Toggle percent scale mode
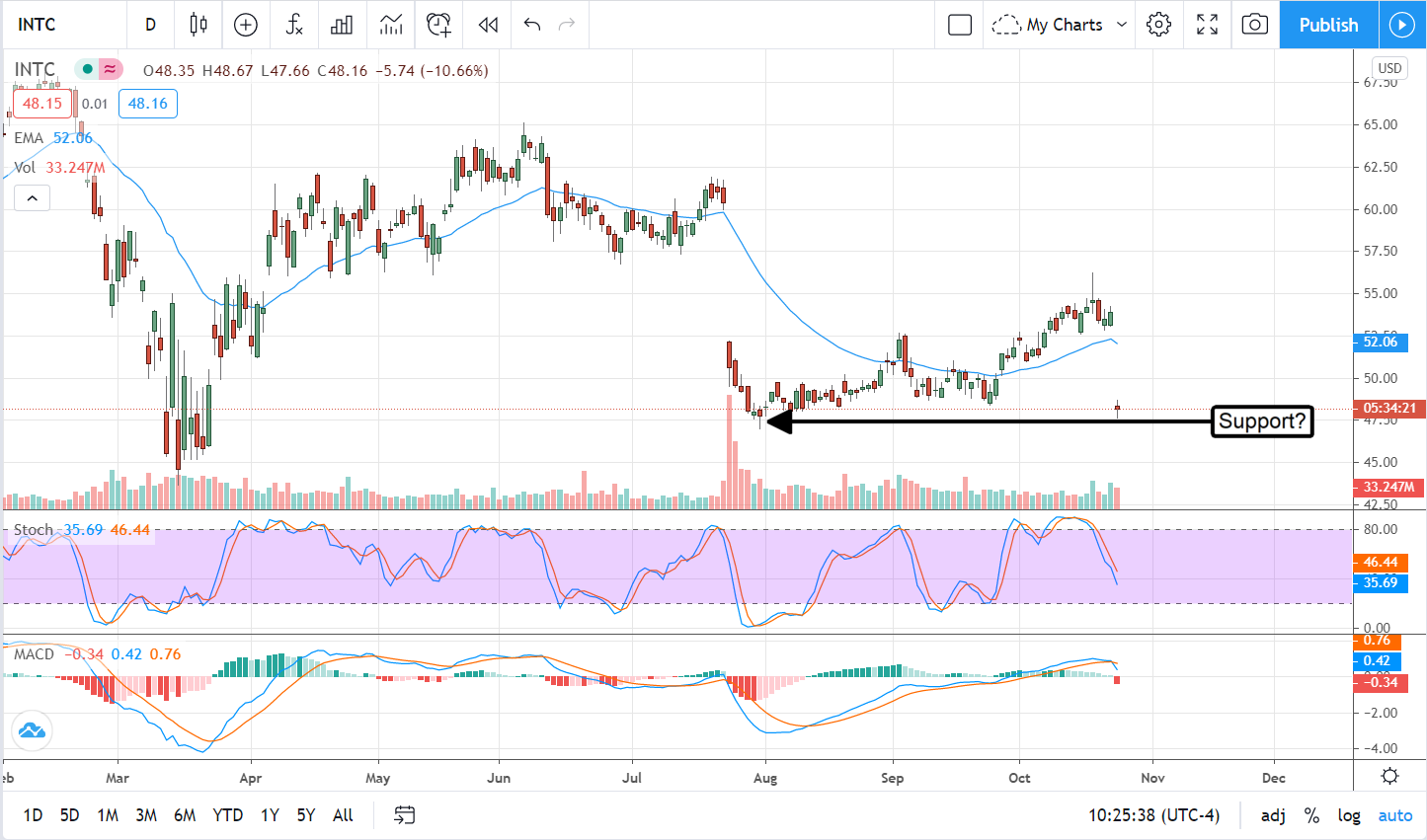Screen dimensions: 1427x840 click(1311, 815)
